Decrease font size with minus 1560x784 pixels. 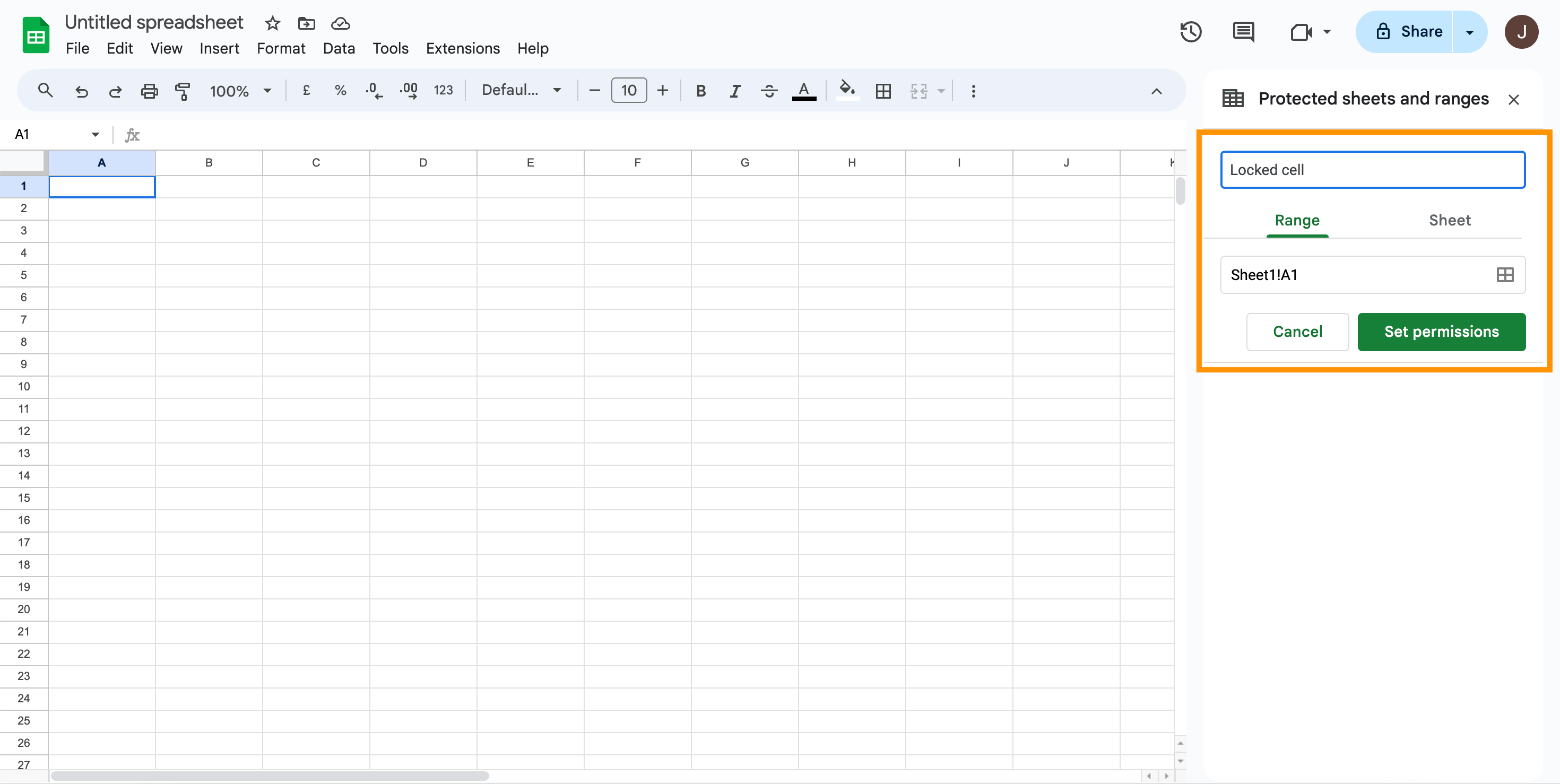click(595, 91)
